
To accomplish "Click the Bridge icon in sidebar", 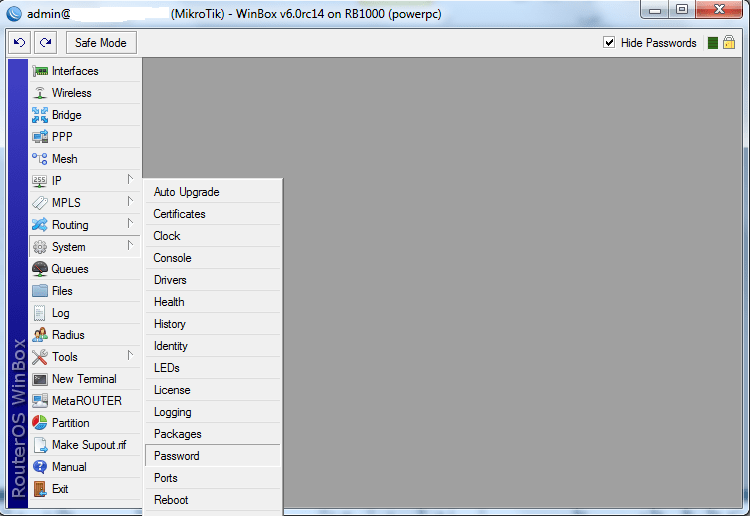I will [40, 115].
